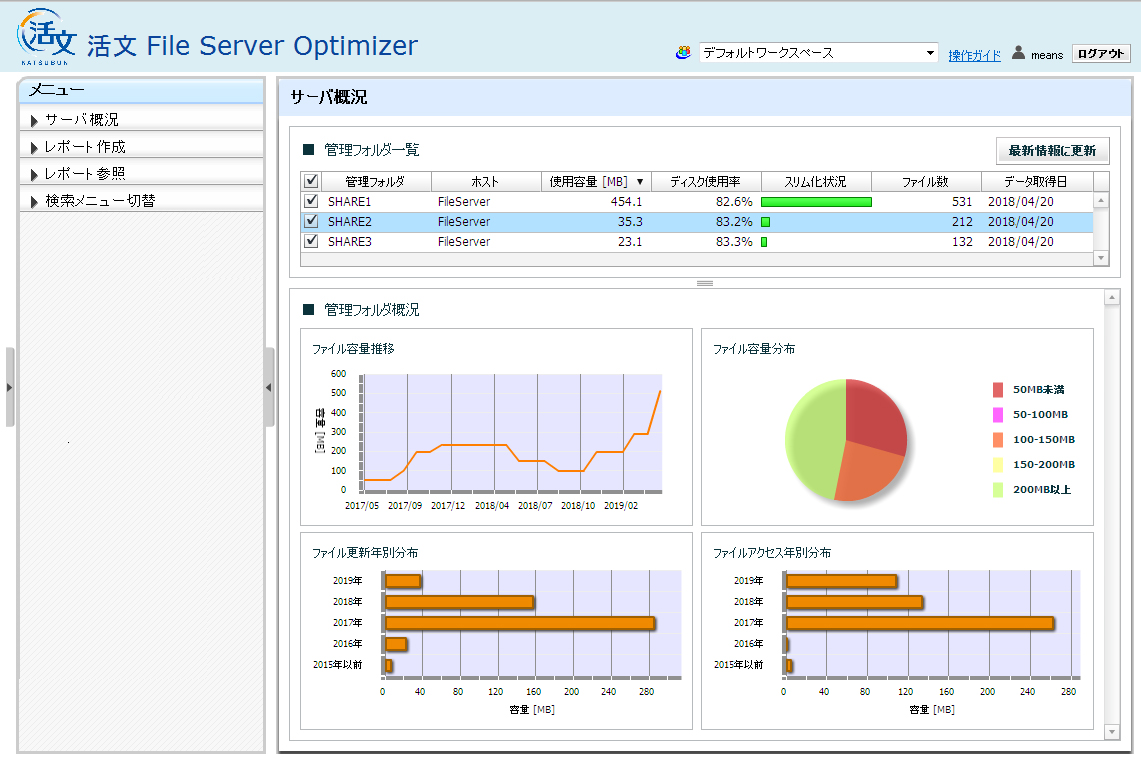Click the 最新情報に更新 button
This screenshot has height=760, width=1141.
pyautogui.click(x=1052, y=151)
